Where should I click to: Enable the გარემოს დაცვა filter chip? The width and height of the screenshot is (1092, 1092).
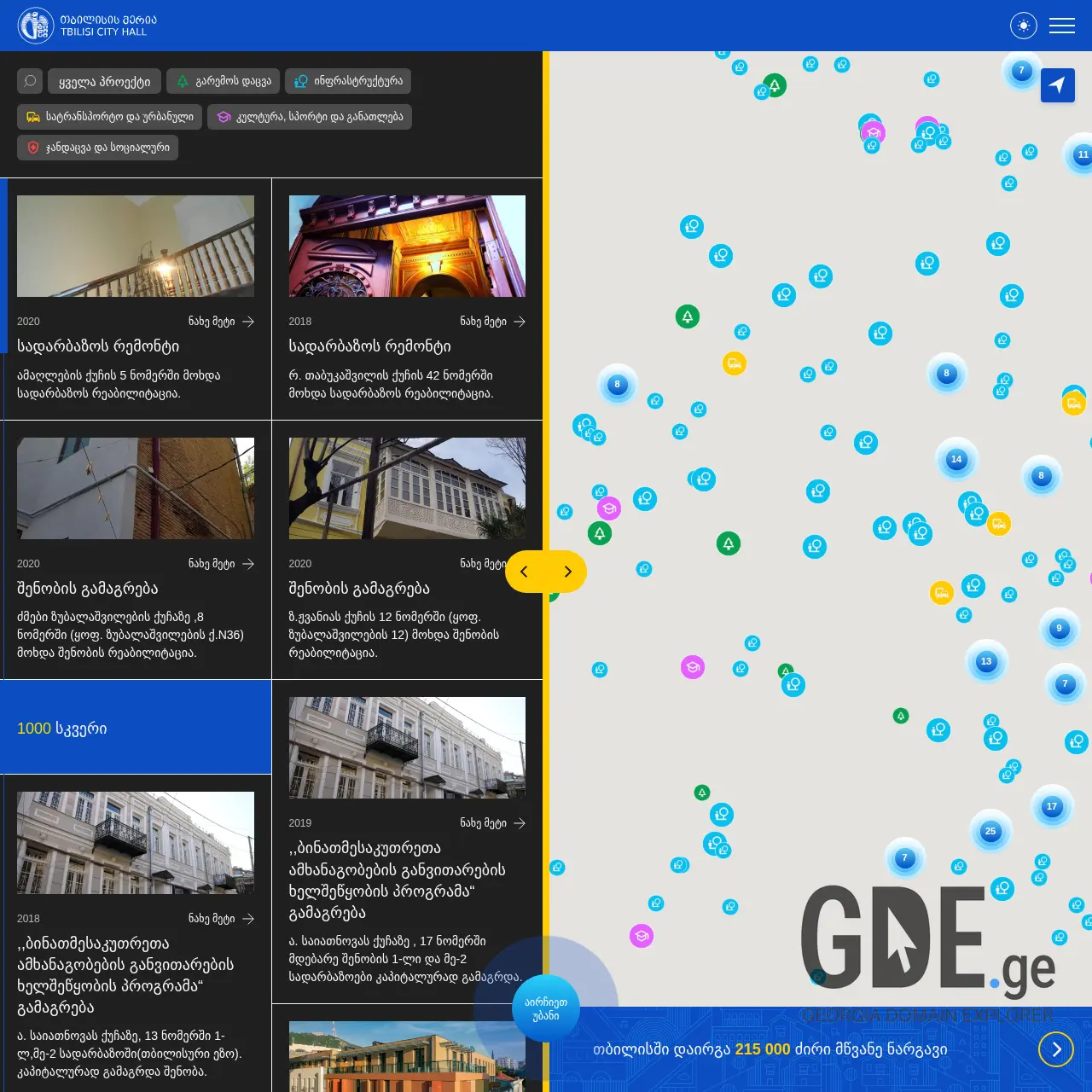pyautogui.click(x=224, y=81)
